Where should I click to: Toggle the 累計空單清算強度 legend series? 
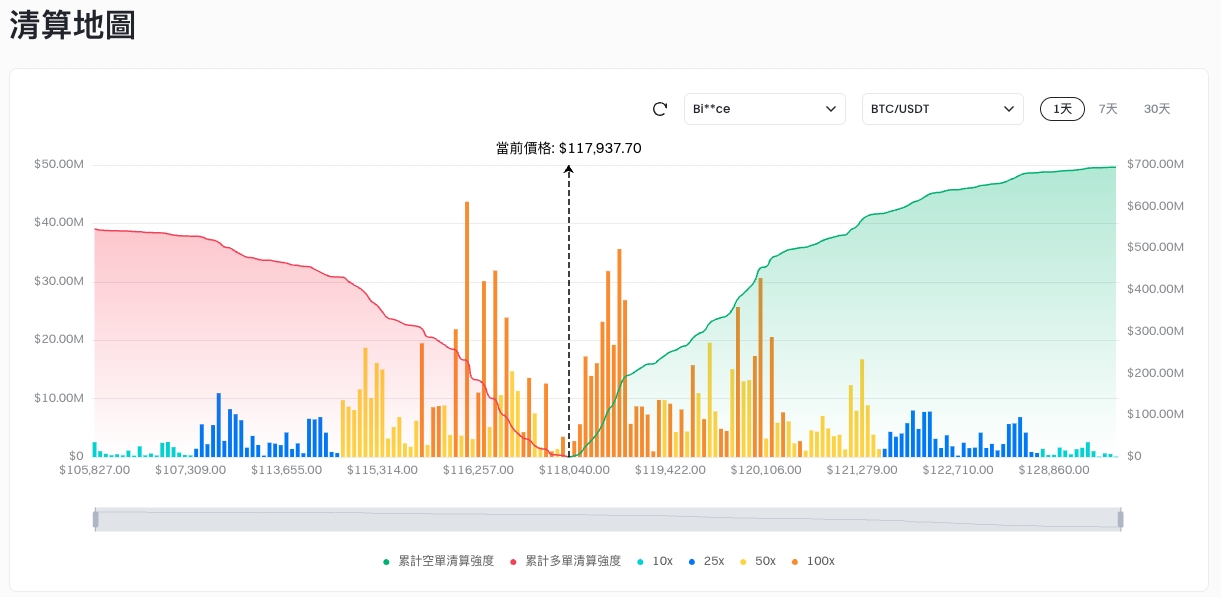pos(445,561)
